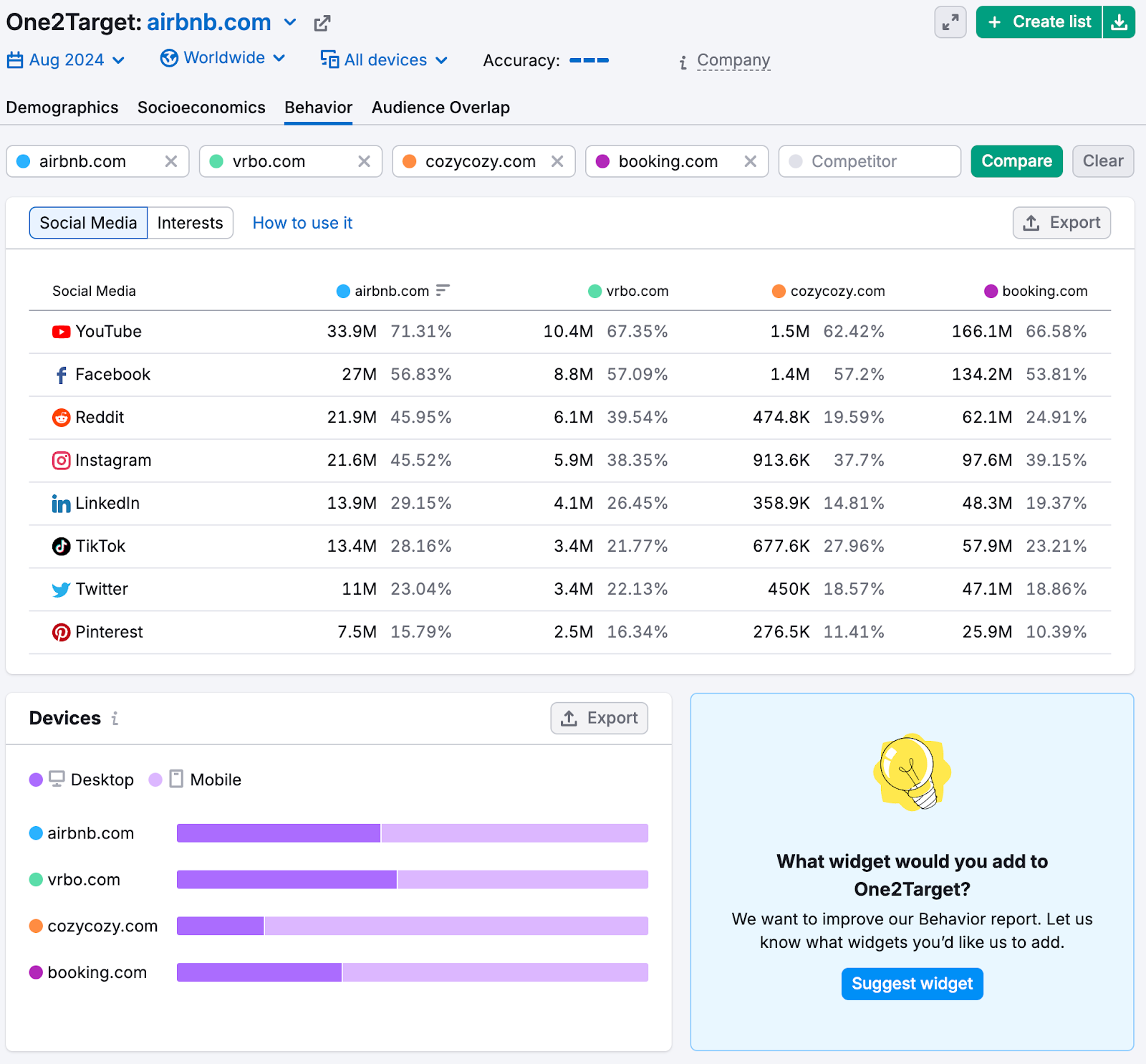Click the Compare button
Image resolution: width=1146 pixels, height=1064 pixels.
pyautogui.click(x=1016, y=161)
